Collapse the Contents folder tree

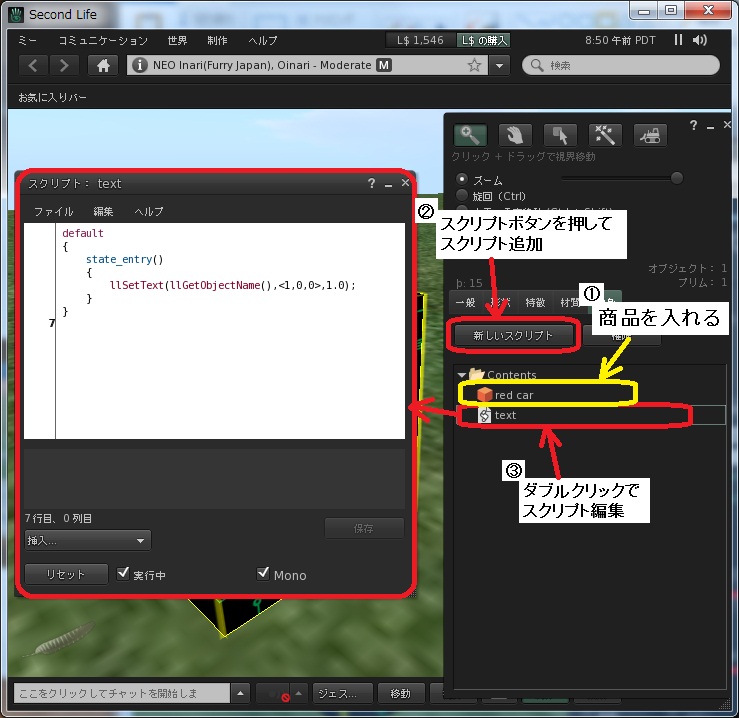tap(461, 375)
